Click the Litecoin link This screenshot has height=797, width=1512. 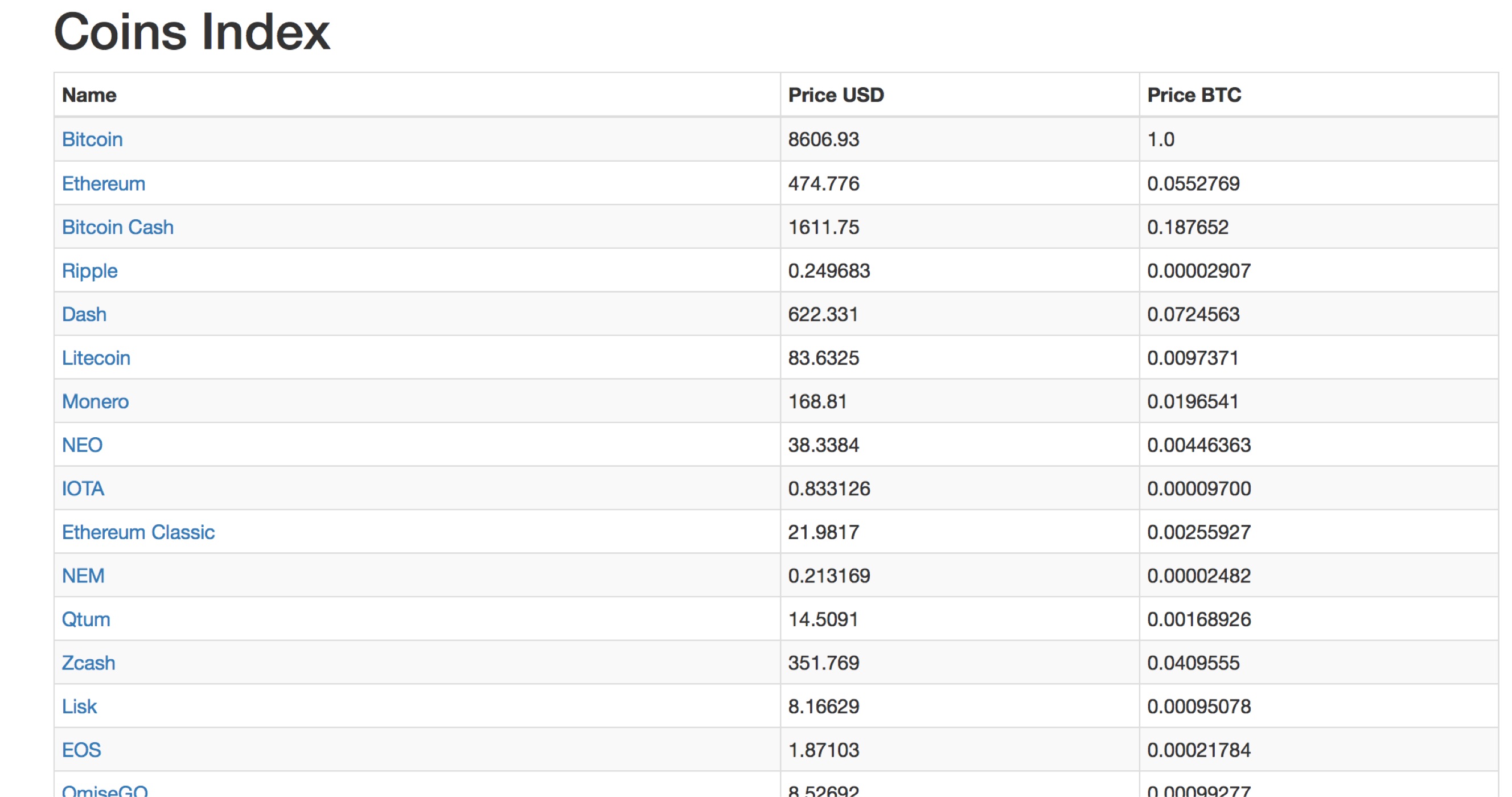96,358
